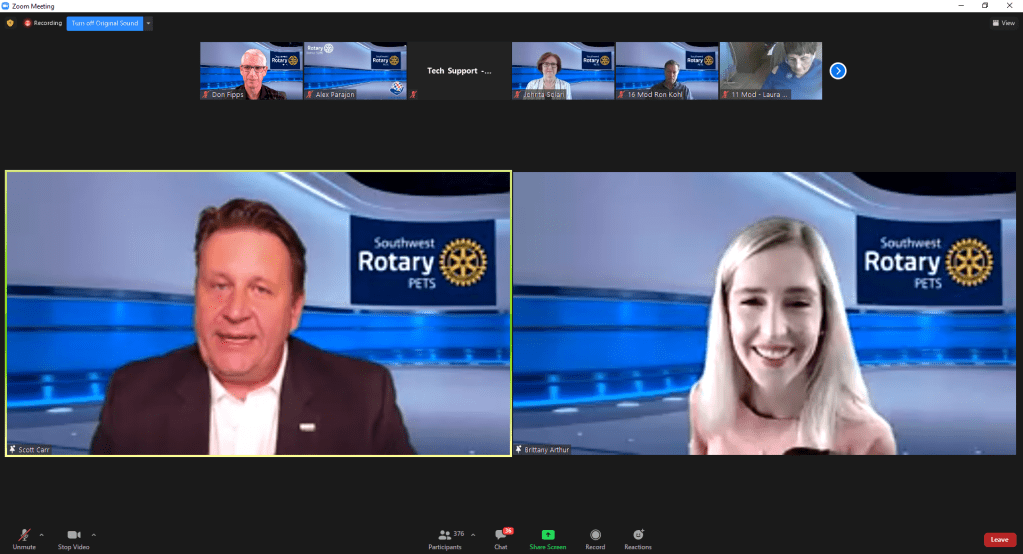Open the View layout menu

pyautogui.click(x=1003, y=23)
